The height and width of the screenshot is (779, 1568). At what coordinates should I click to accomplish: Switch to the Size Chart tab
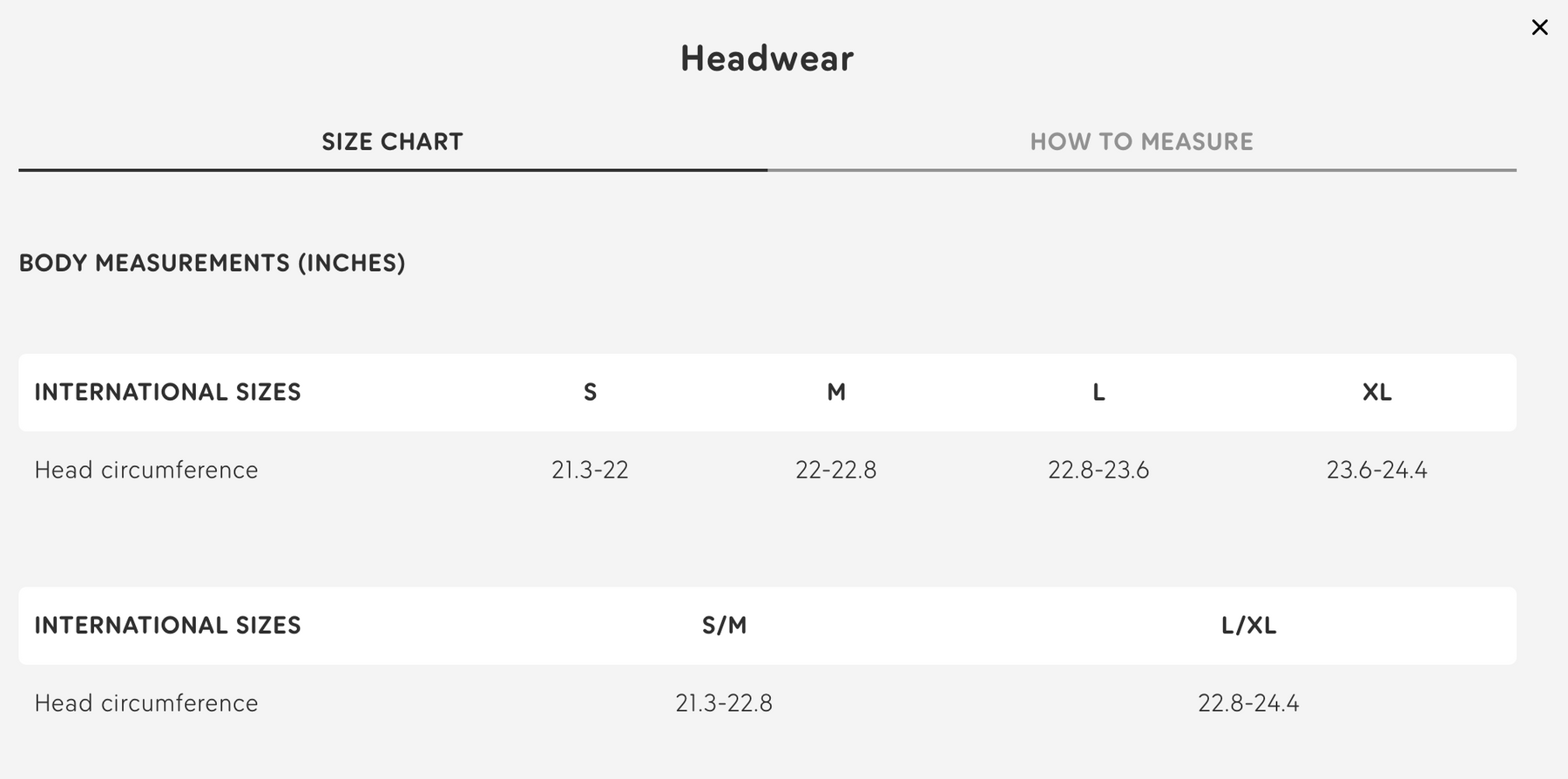[x=392, y=142]
